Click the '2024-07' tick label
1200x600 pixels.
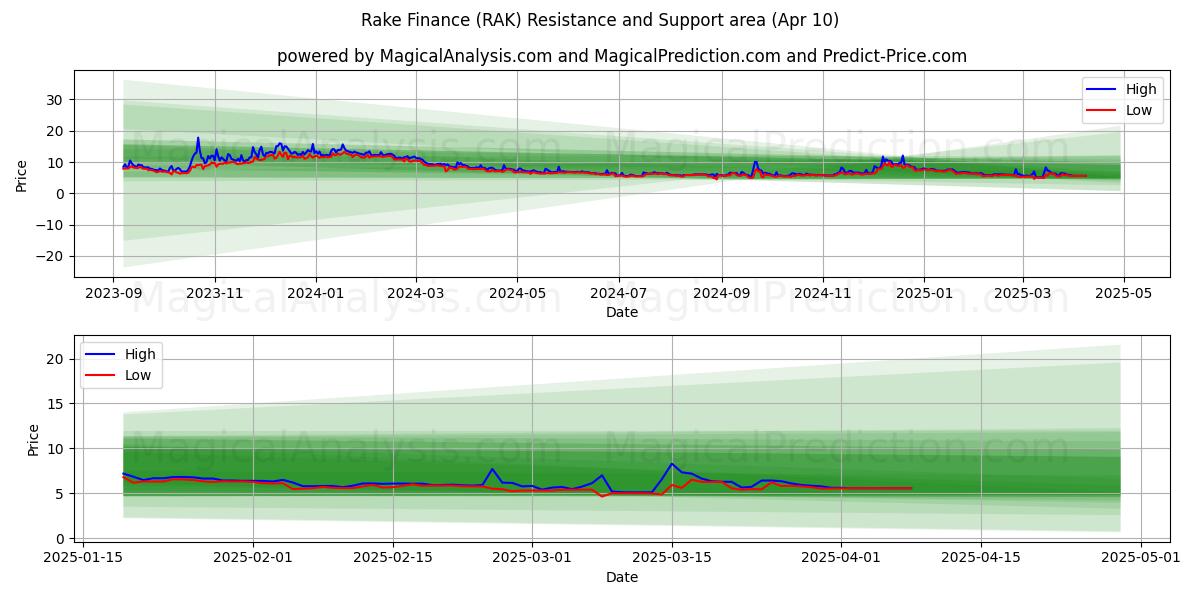(x=619, y=294)
